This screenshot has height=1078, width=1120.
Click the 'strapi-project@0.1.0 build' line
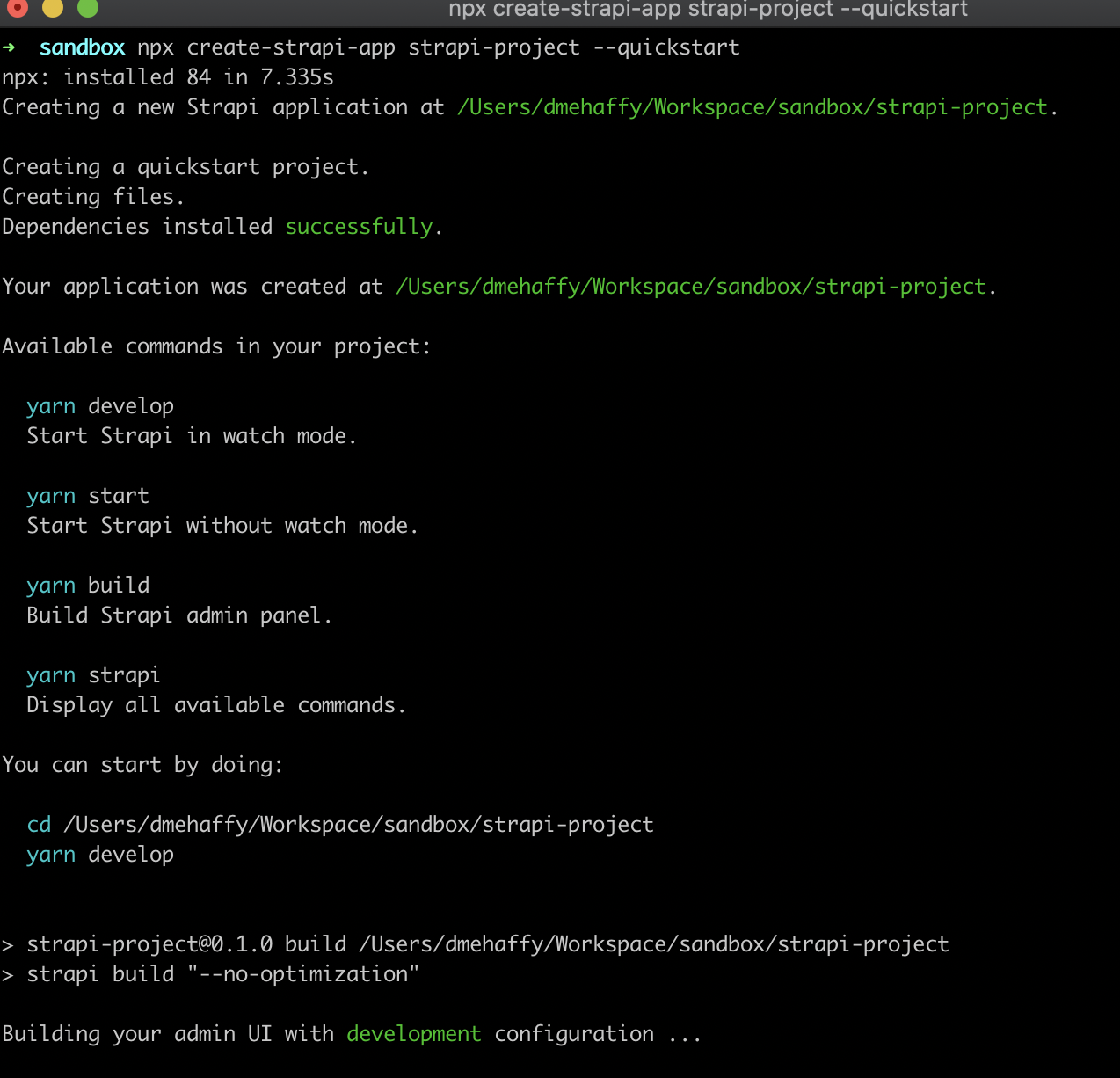(x=476, y=944)
